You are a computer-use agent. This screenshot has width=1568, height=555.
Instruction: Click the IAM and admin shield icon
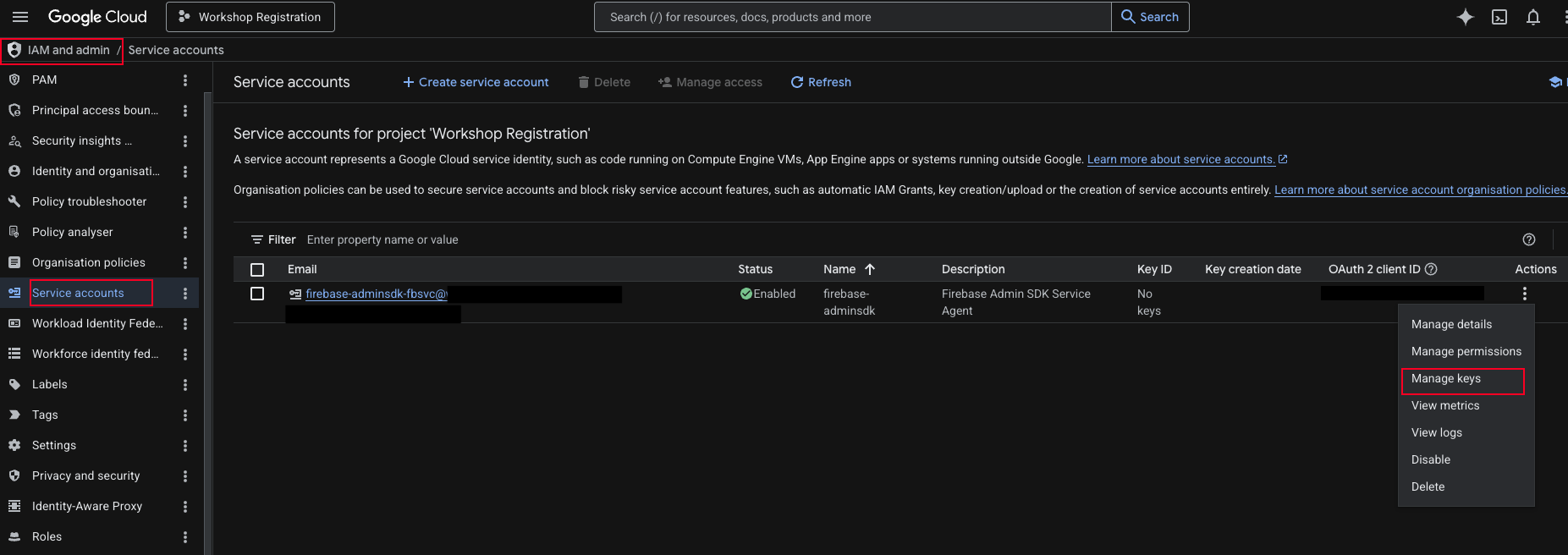point(14,50)
